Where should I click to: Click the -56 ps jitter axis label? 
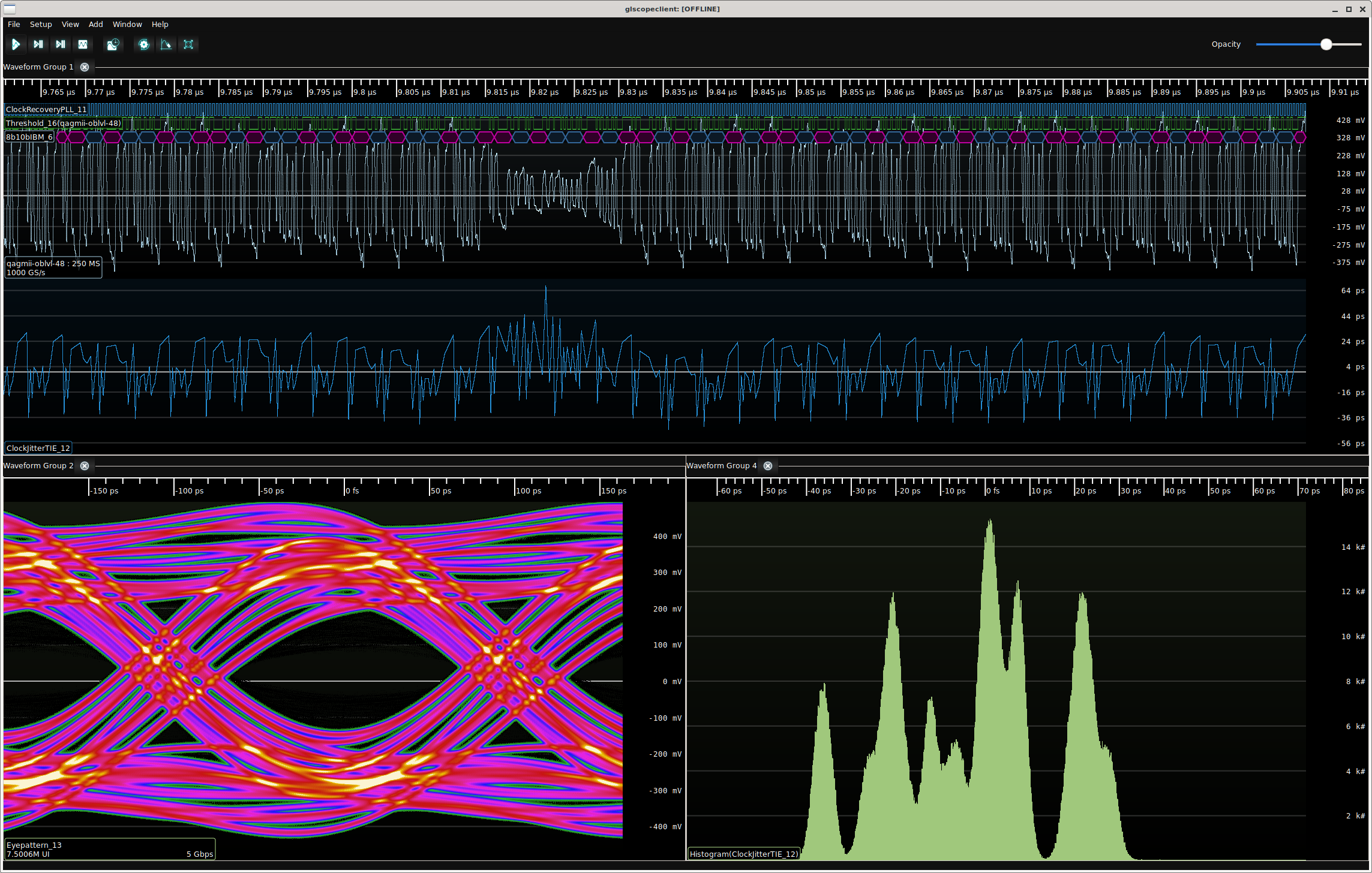(1351, 444)
